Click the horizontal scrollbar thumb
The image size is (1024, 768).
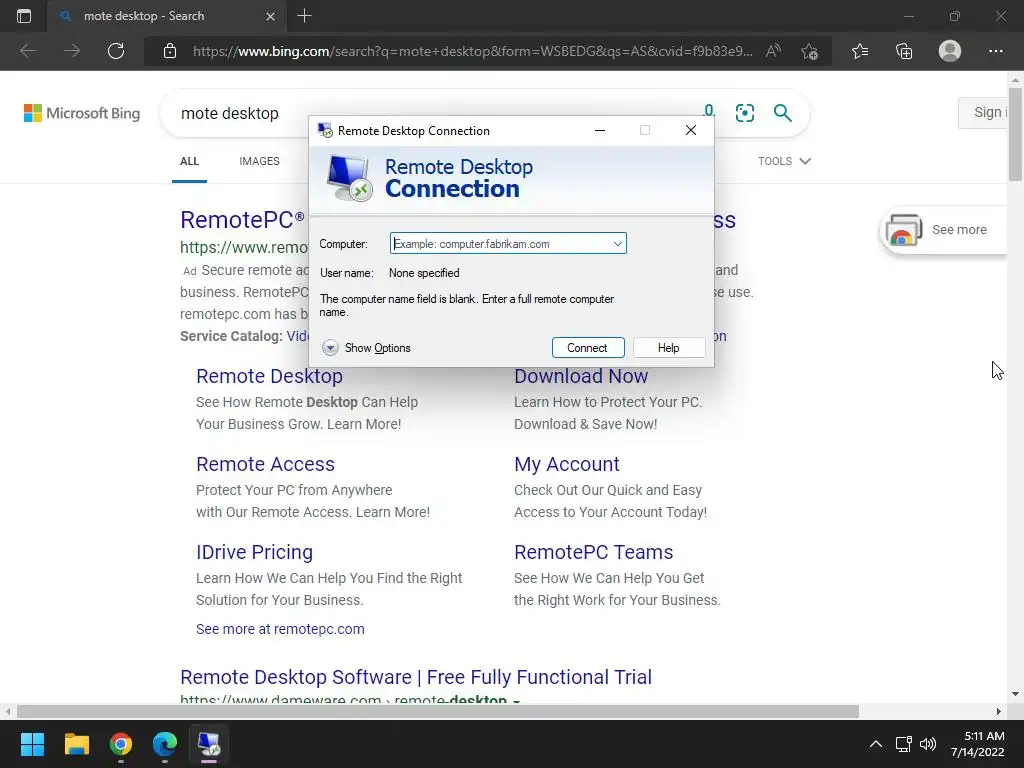438,711
